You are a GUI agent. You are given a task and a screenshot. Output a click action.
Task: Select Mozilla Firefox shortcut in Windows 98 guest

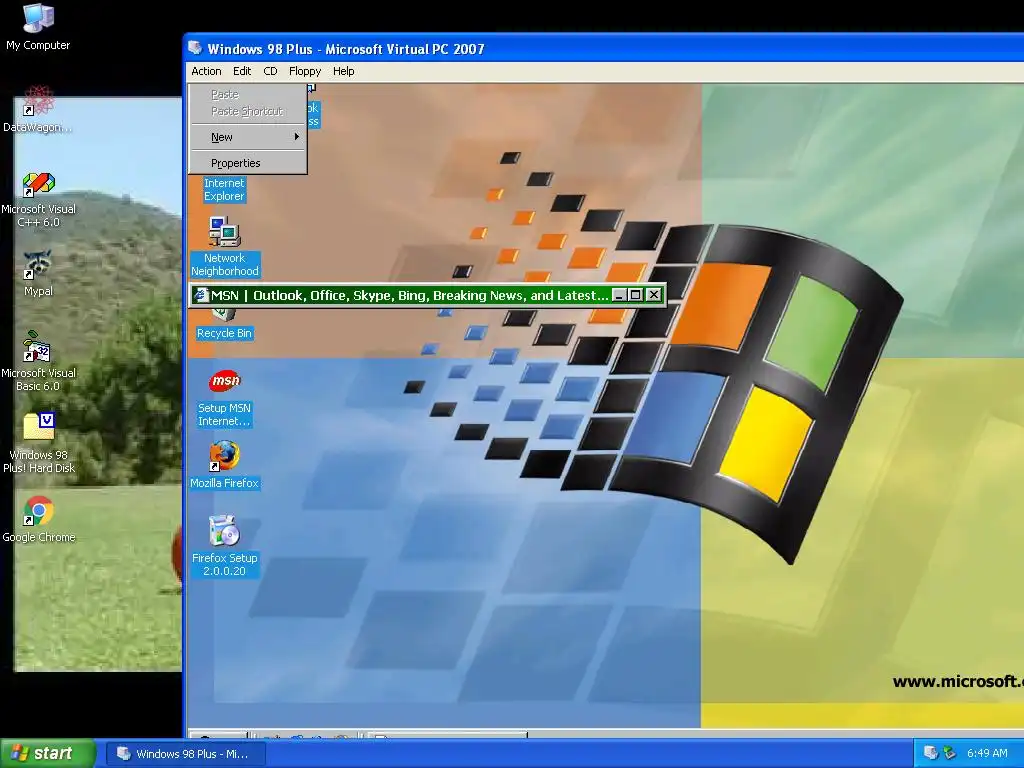[225, 465]
